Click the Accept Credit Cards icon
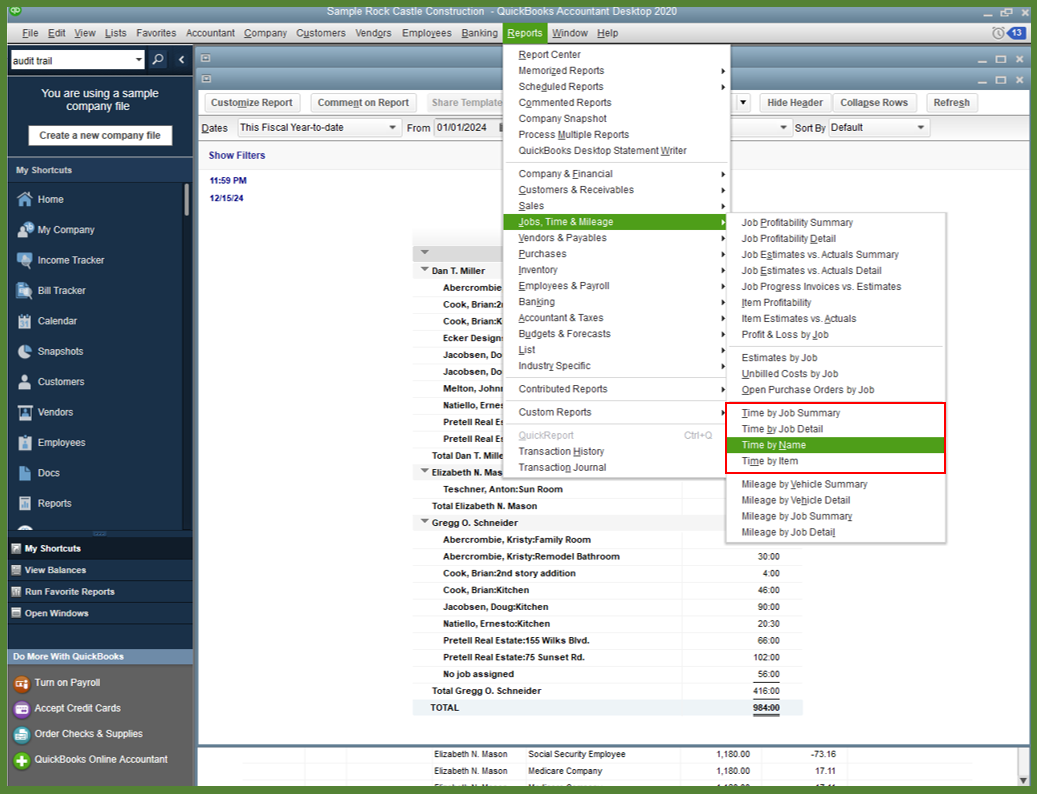 point(21,709)
